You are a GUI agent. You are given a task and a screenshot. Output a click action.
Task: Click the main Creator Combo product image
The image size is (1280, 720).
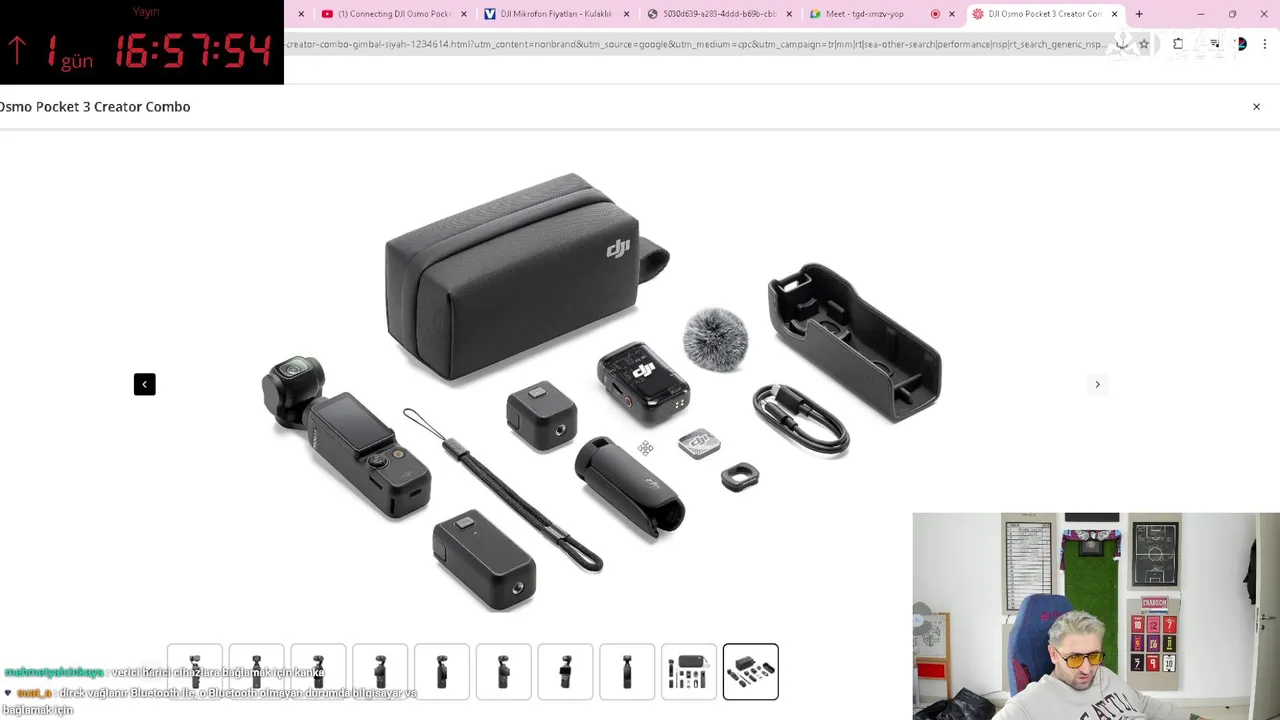tap(601, 392)
